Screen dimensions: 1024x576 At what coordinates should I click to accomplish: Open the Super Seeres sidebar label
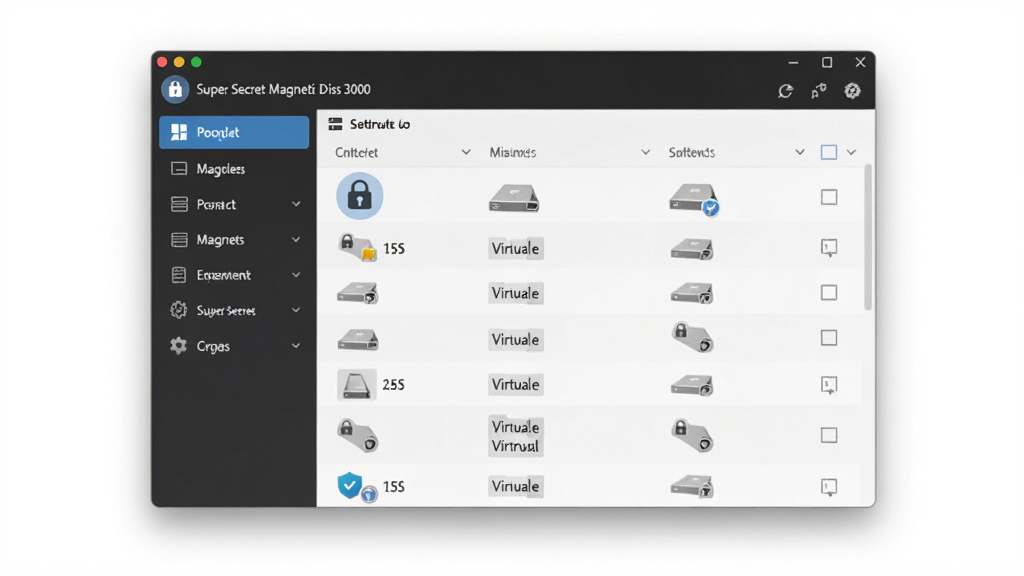tap(226, 311)
